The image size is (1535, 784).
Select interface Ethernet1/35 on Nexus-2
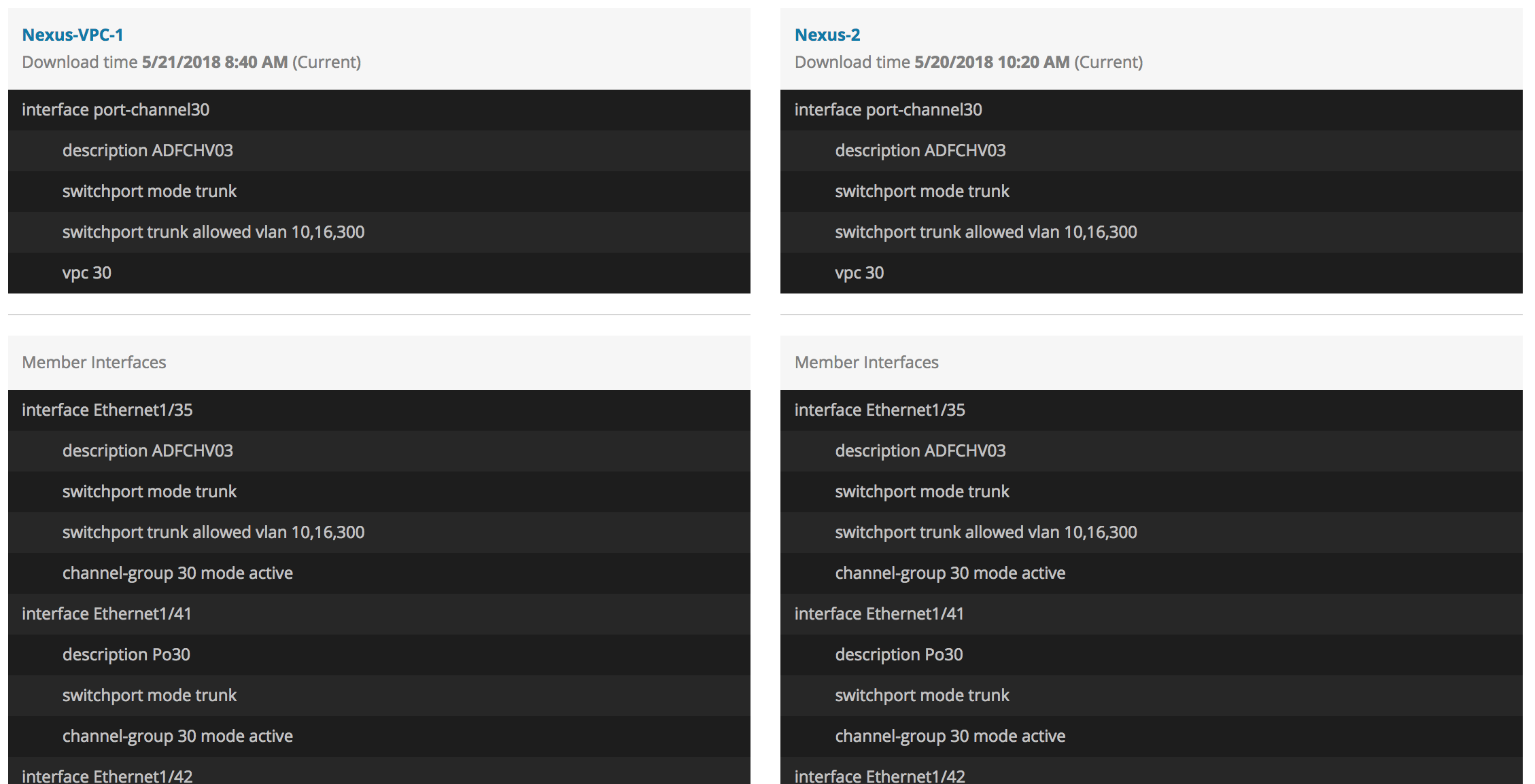point(880,410)
